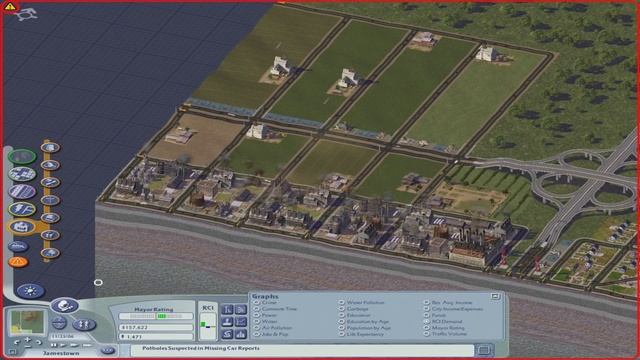Choose the fourth icon in the civic submenu
Screen dimensions: 640x360
point(50,200)
